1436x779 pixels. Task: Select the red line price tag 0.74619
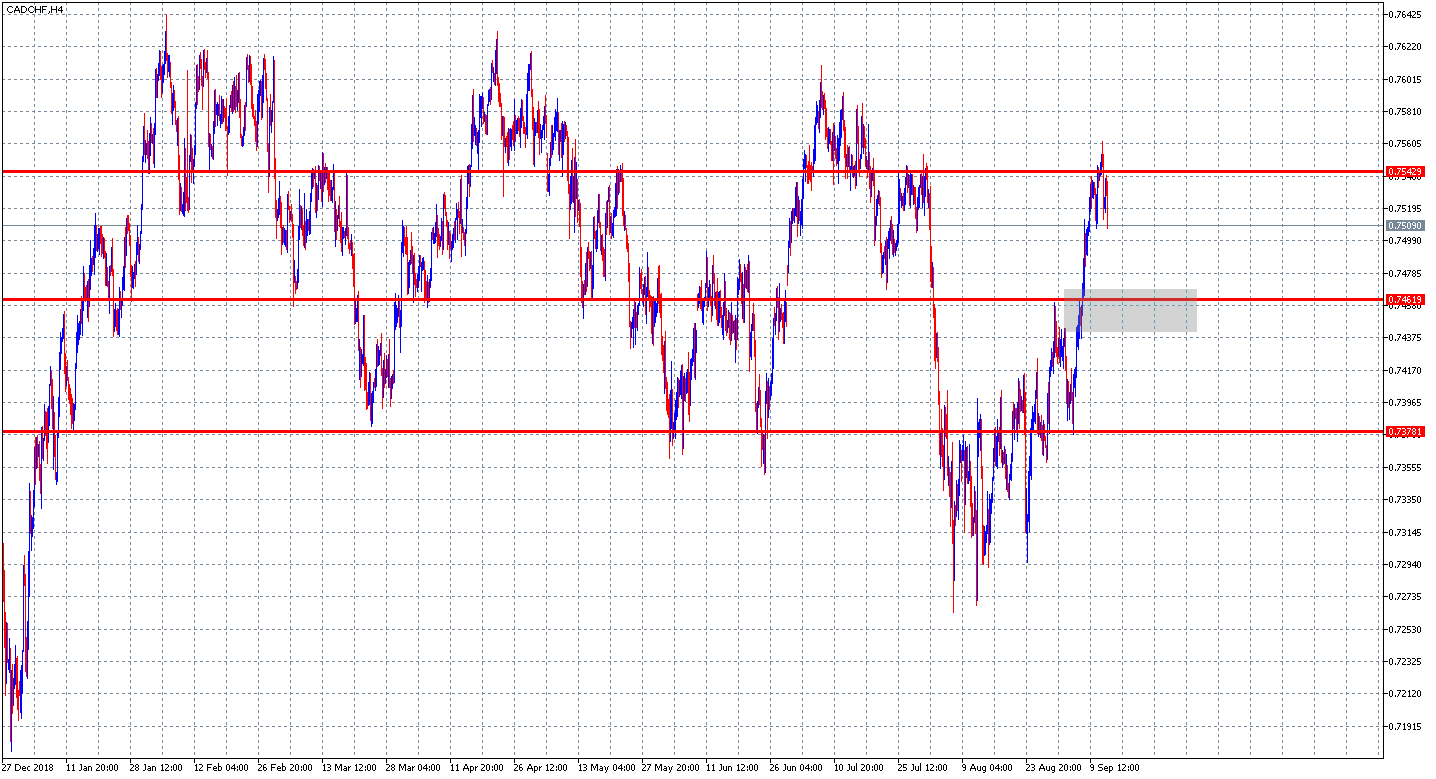pos(1405,299)
